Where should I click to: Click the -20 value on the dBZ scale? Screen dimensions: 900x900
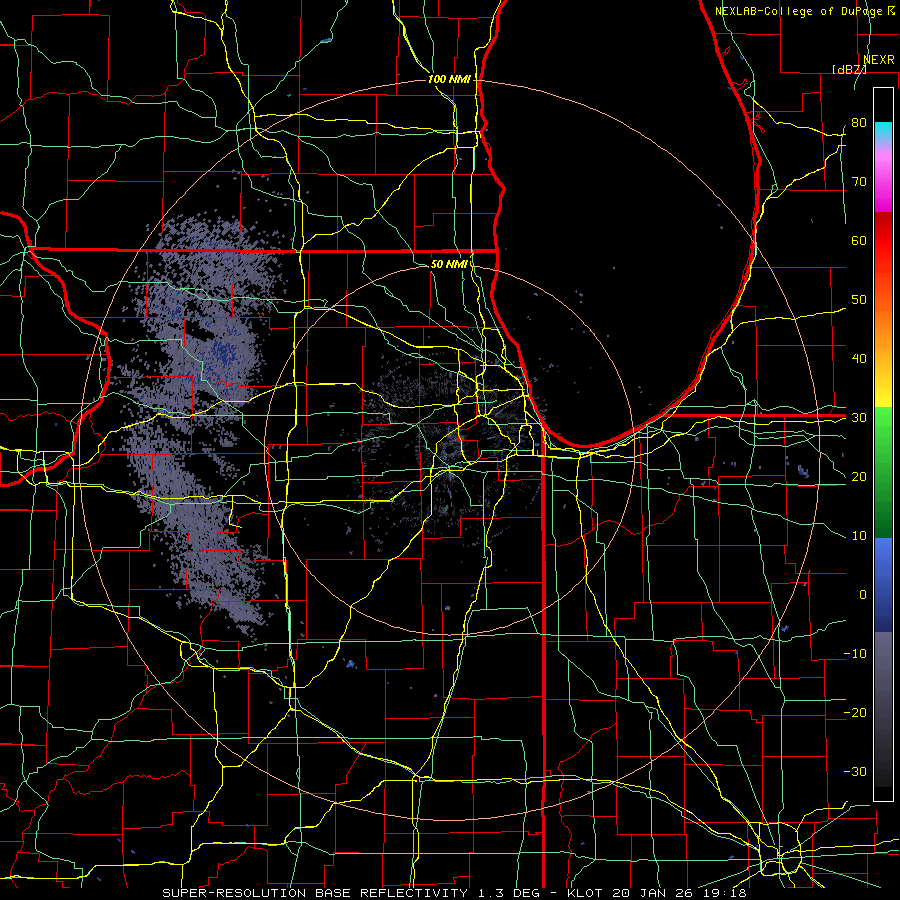(855, 712)
